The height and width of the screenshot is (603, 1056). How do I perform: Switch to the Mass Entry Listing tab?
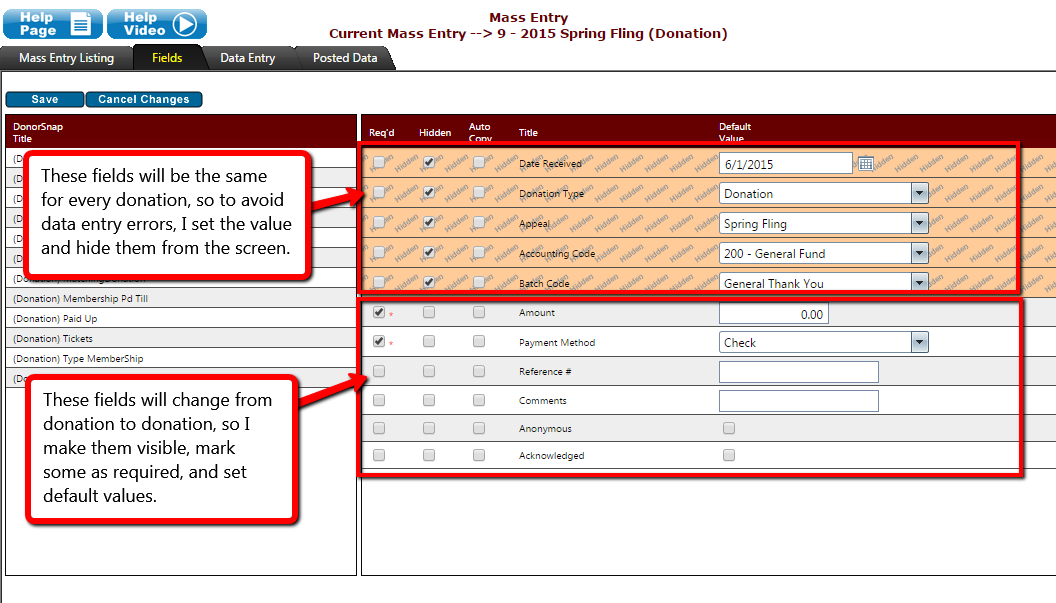click(66, 58)
